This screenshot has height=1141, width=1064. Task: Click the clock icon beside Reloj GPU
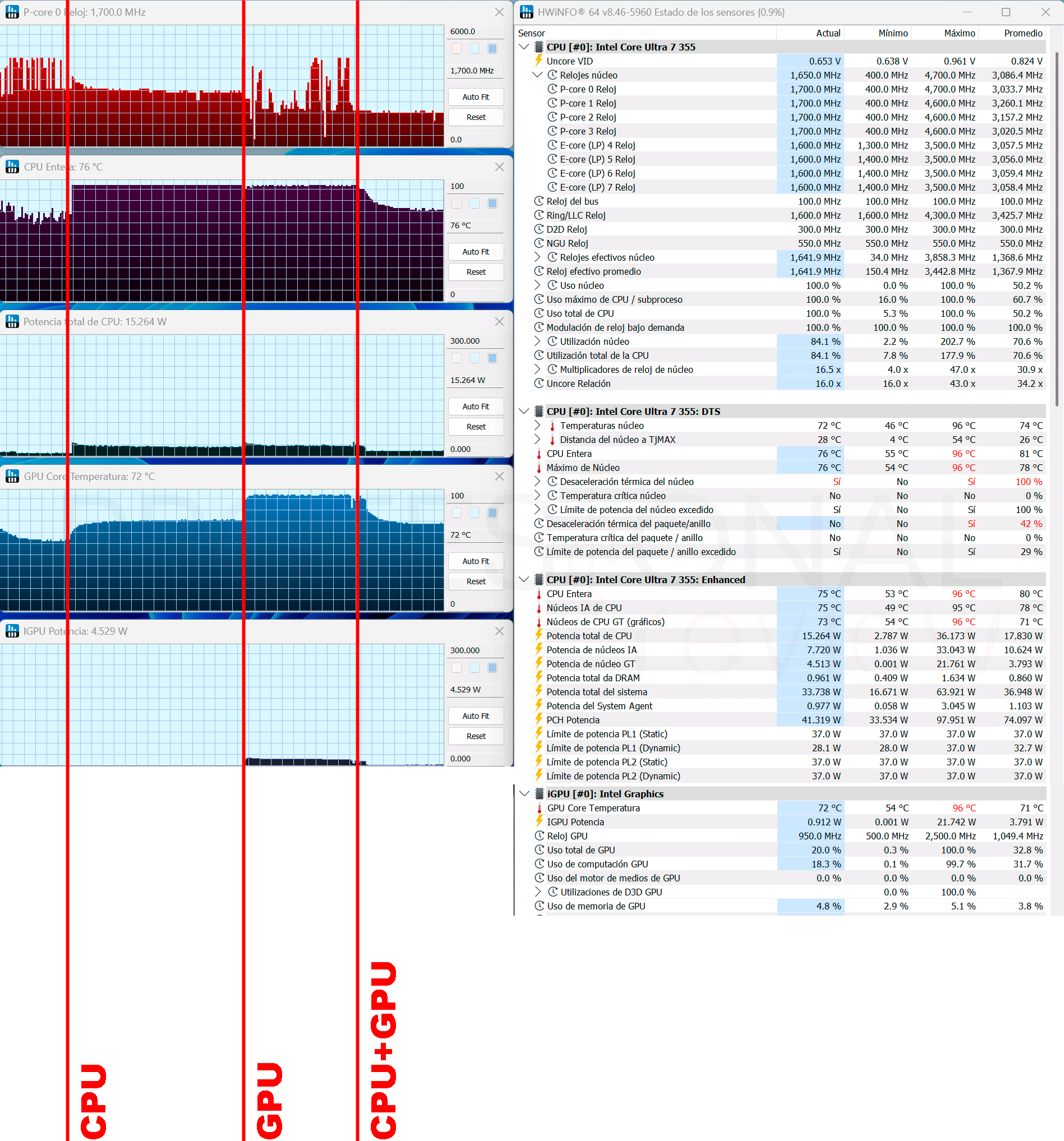[539, 835]
